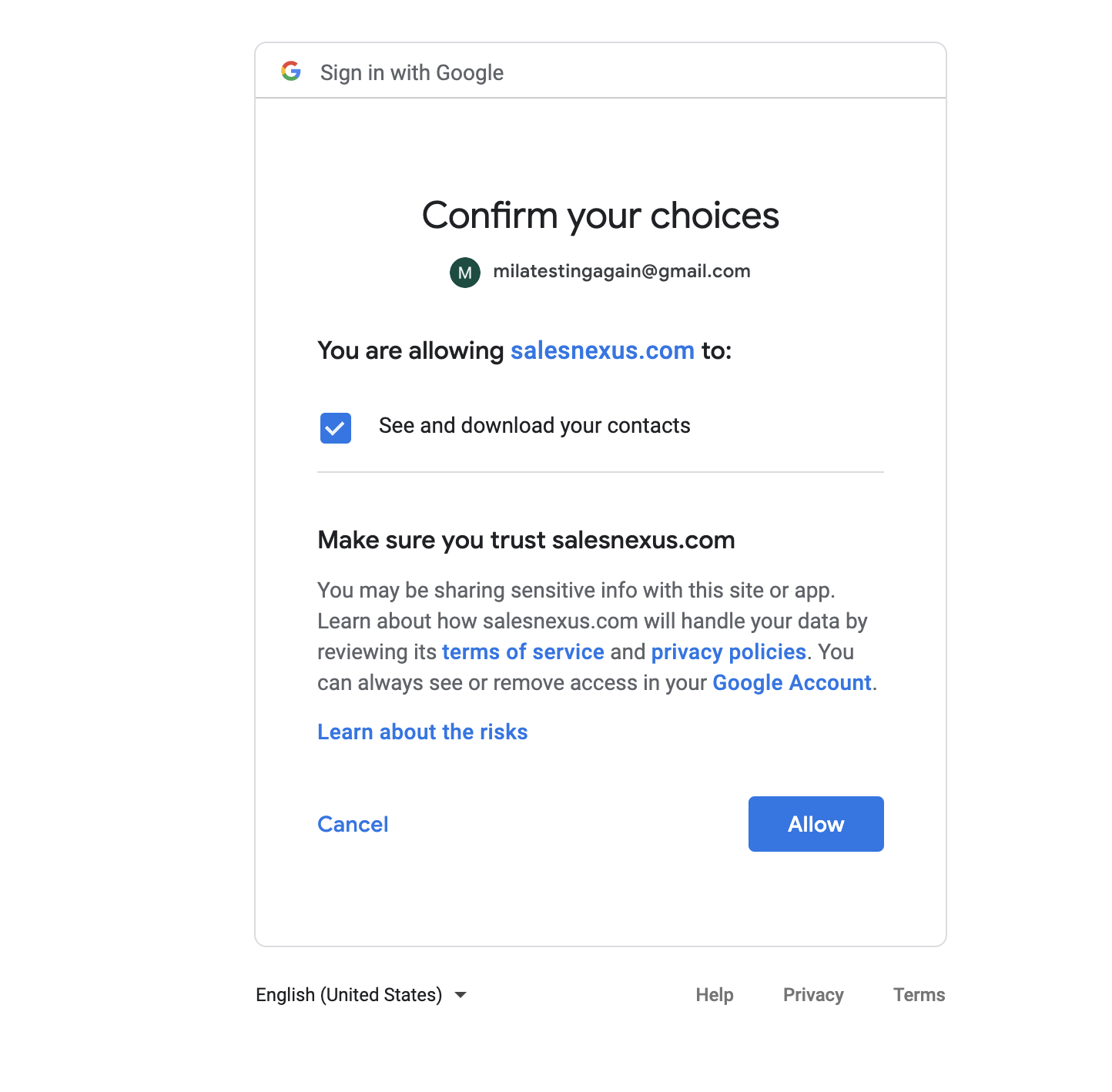Click 'Learn about the risks'
Viewport: 1112px width, 1092px height.
[423, 732]
